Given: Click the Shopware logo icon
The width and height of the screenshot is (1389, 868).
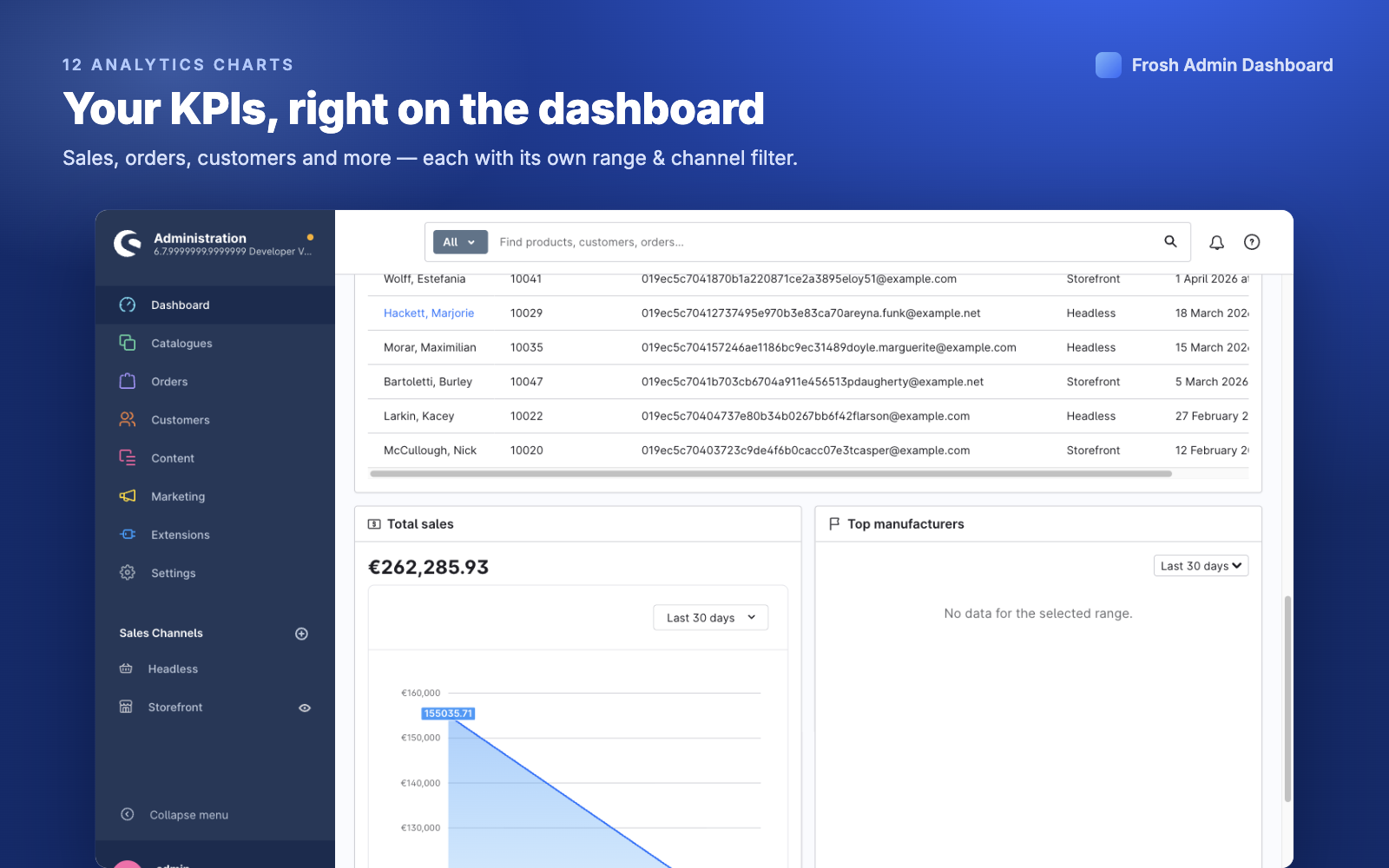Looking at the screenshot, I should pos(128,243).
